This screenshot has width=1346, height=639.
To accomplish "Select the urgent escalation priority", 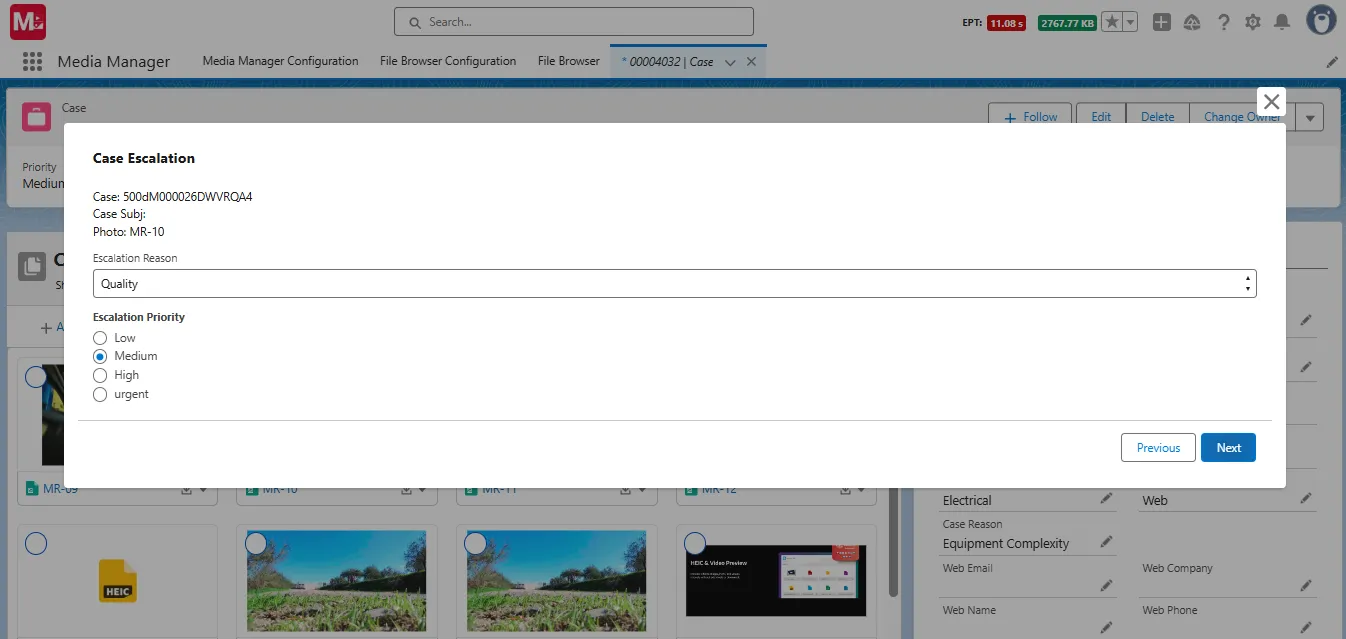I will point(100,394).
